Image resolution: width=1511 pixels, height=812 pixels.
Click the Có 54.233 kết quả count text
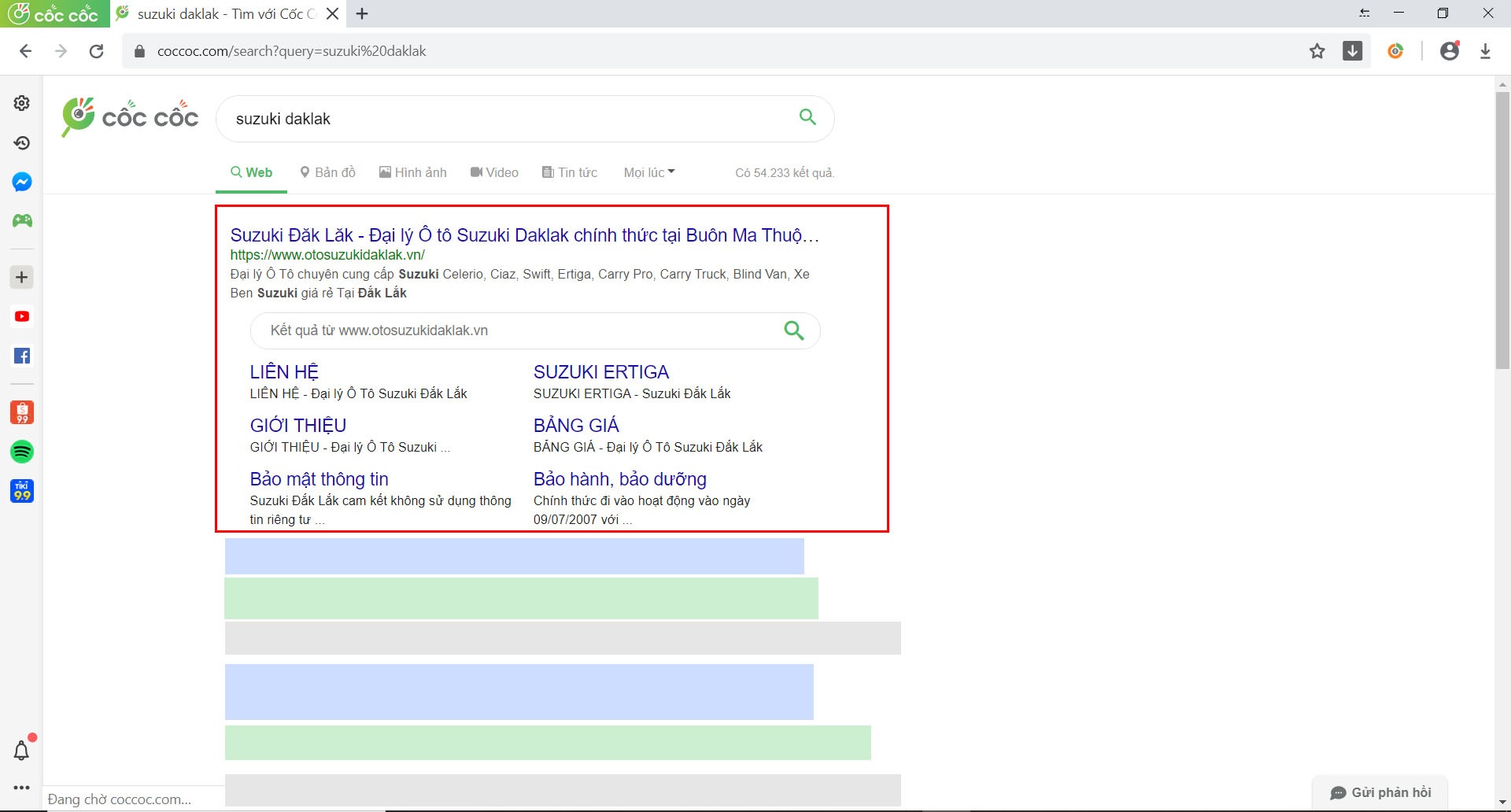[785, 172]
